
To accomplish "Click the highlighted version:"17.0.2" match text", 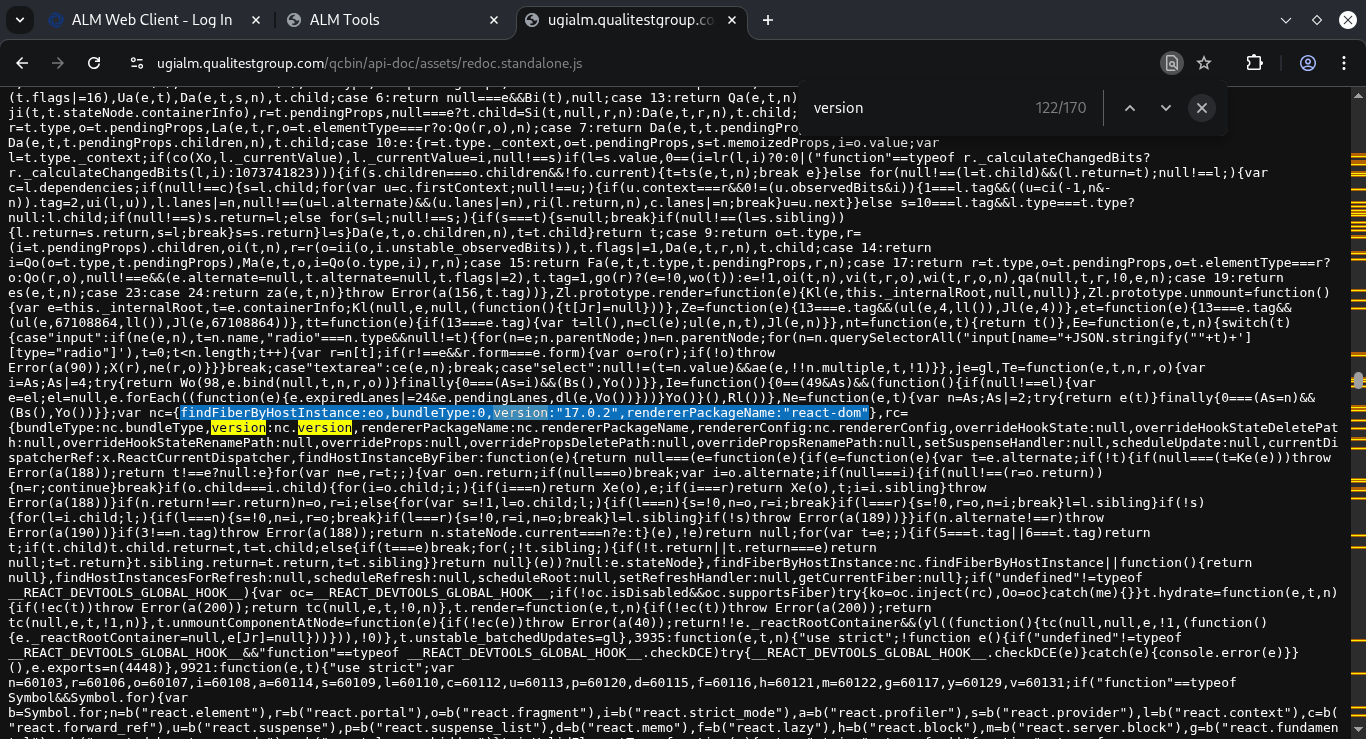I will [560, 413].
